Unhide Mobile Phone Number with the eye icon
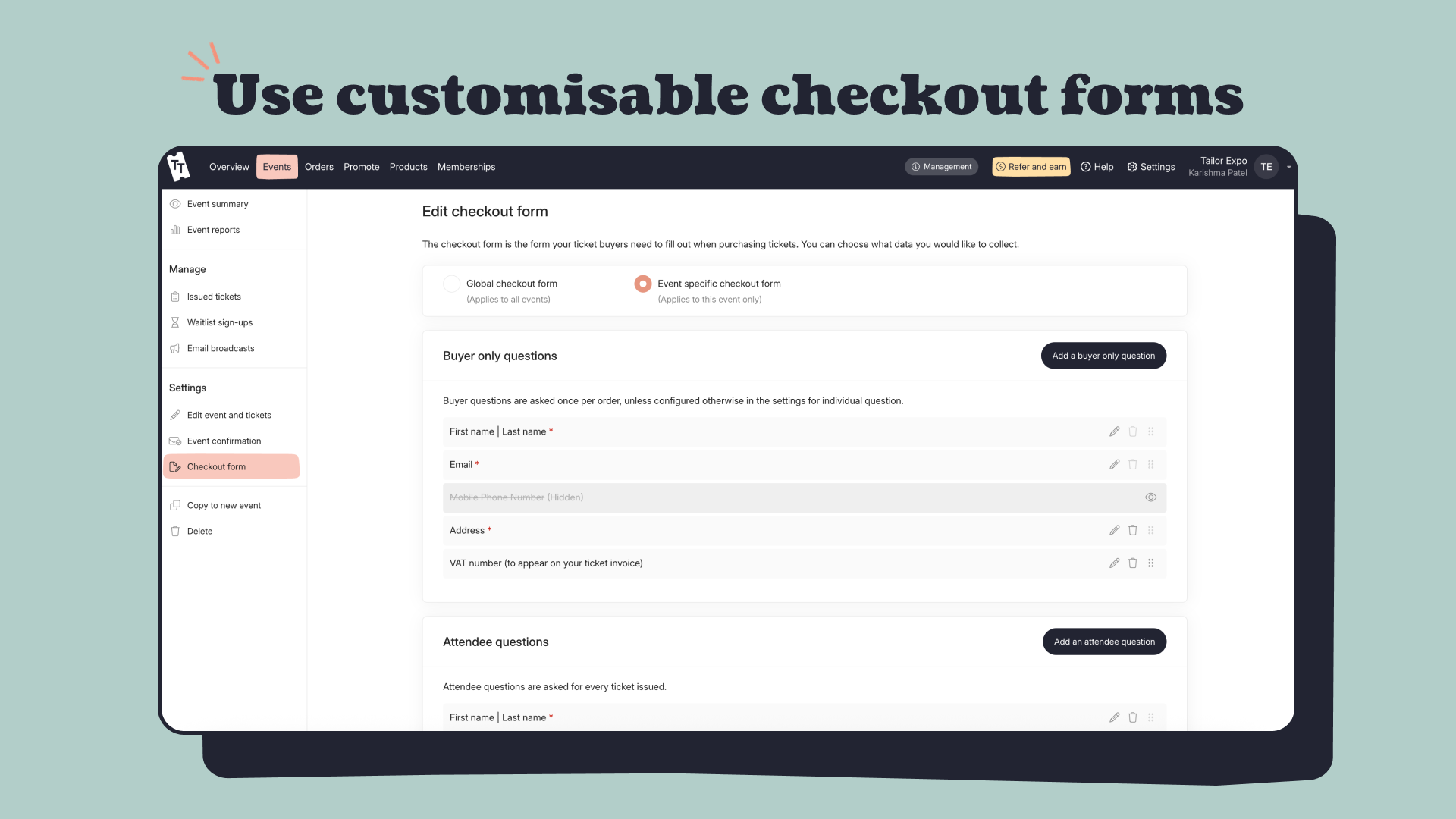Viewport: 1456px width, 819px height. 1150,497
